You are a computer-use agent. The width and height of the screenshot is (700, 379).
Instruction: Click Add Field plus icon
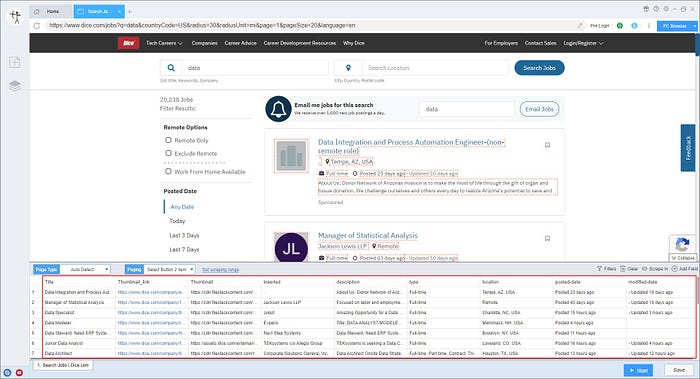(675, 269)
